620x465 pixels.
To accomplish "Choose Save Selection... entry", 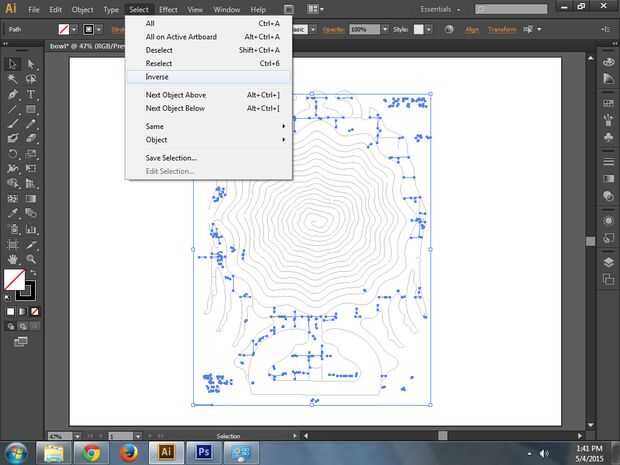I will 209,158.
